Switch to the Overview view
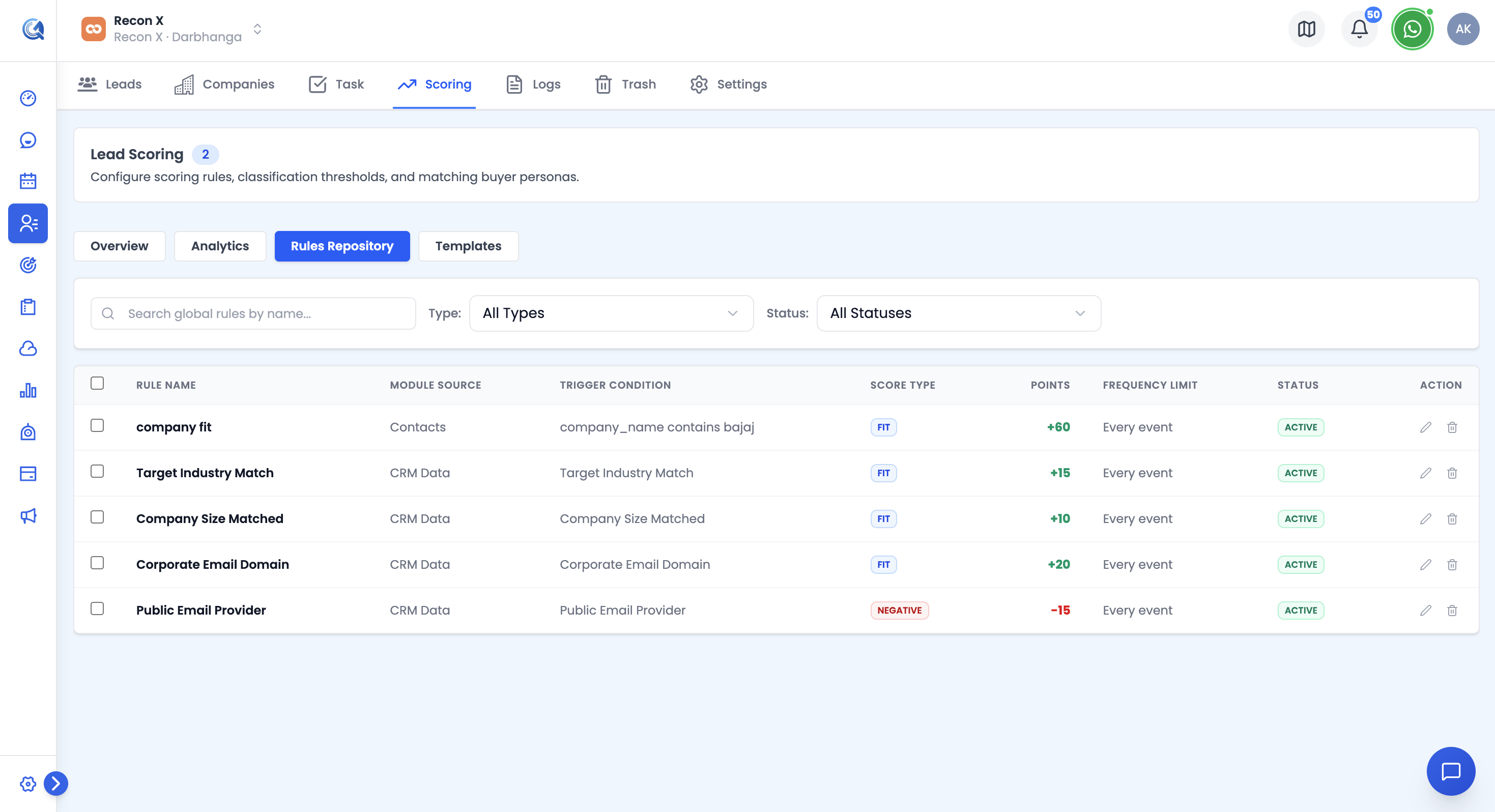This screenshot has height=812, width=1495. click(120, 246)
